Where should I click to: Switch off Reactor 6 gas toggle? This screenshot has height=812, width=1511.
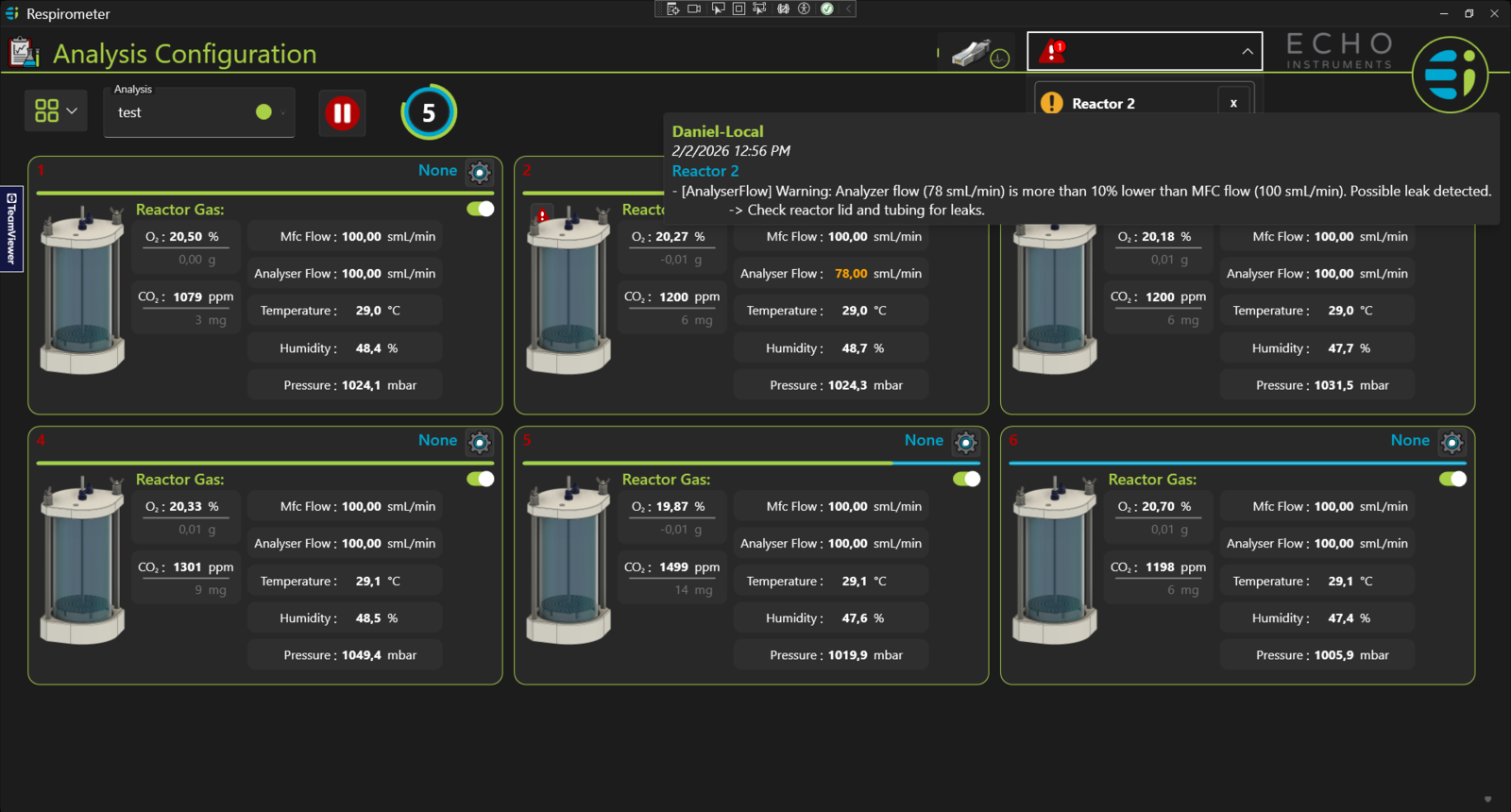pos(1452,479)
